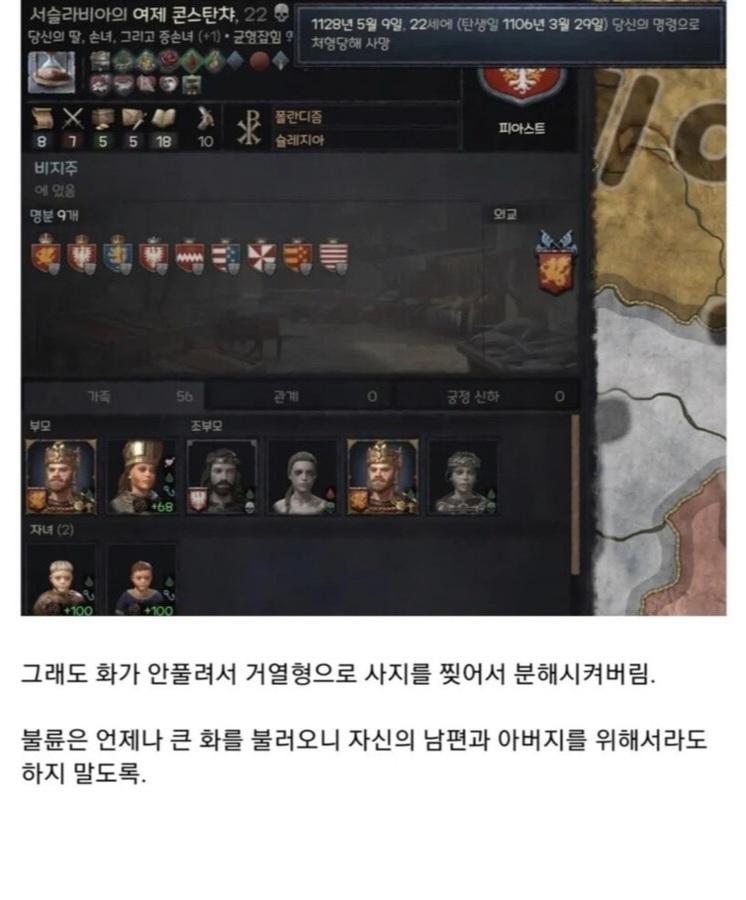Select the red-white striped last claim shield
Image resolution: width=746 pixels, height=900 pixels.
point(334,255)
